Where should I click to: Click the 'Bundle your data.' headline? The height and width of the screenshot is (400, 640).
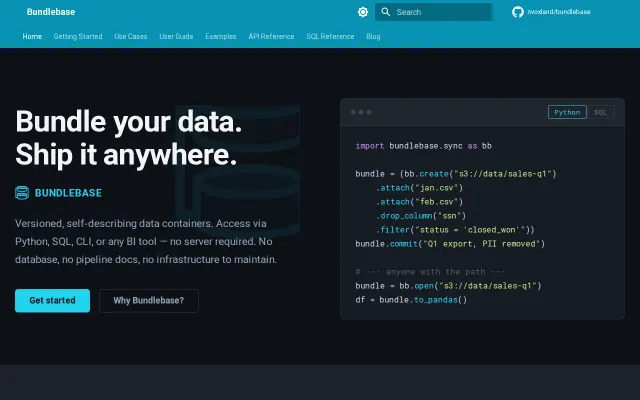click(x=129, y=122)
